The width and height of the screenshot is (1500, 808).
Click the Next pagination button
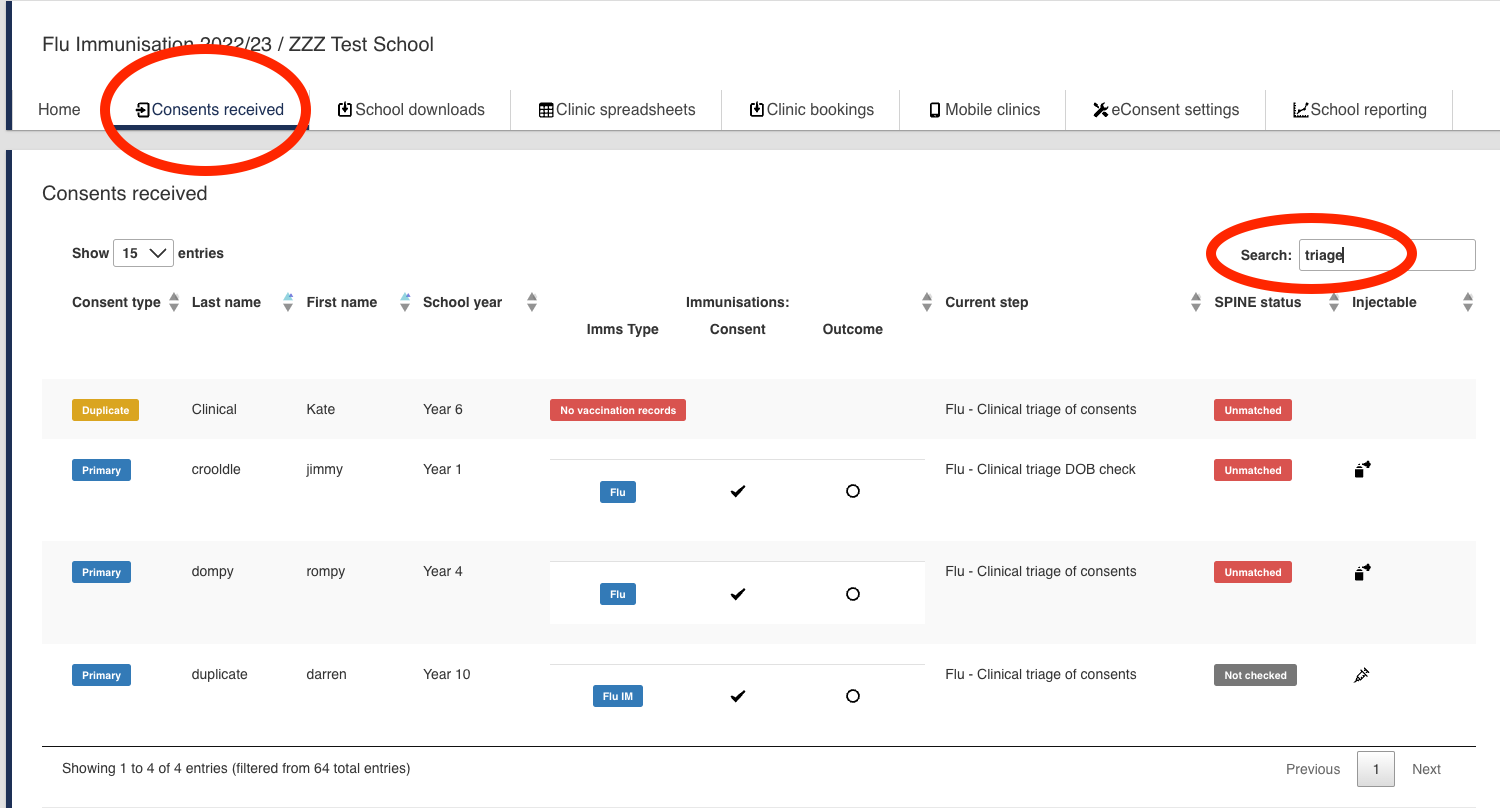click(x=1426, y=769)
